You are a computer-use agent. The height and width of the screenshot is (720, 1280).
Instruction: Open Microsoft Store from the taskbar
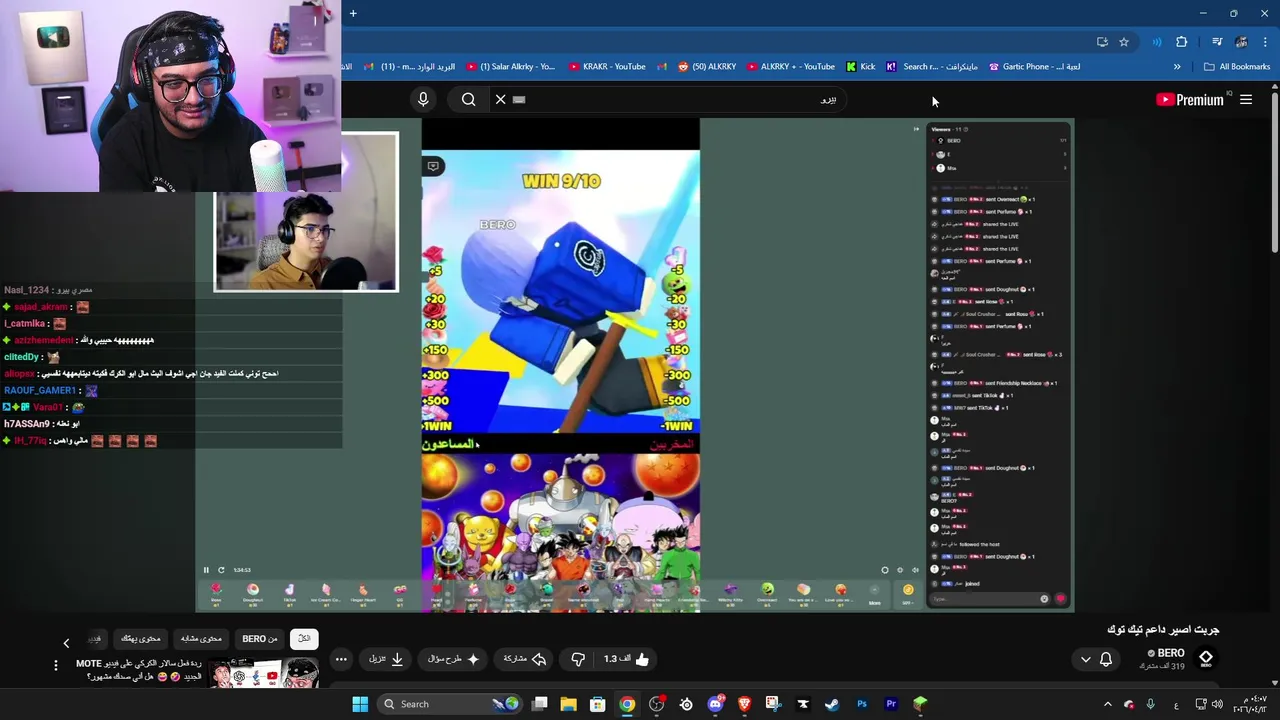(597, 704)
